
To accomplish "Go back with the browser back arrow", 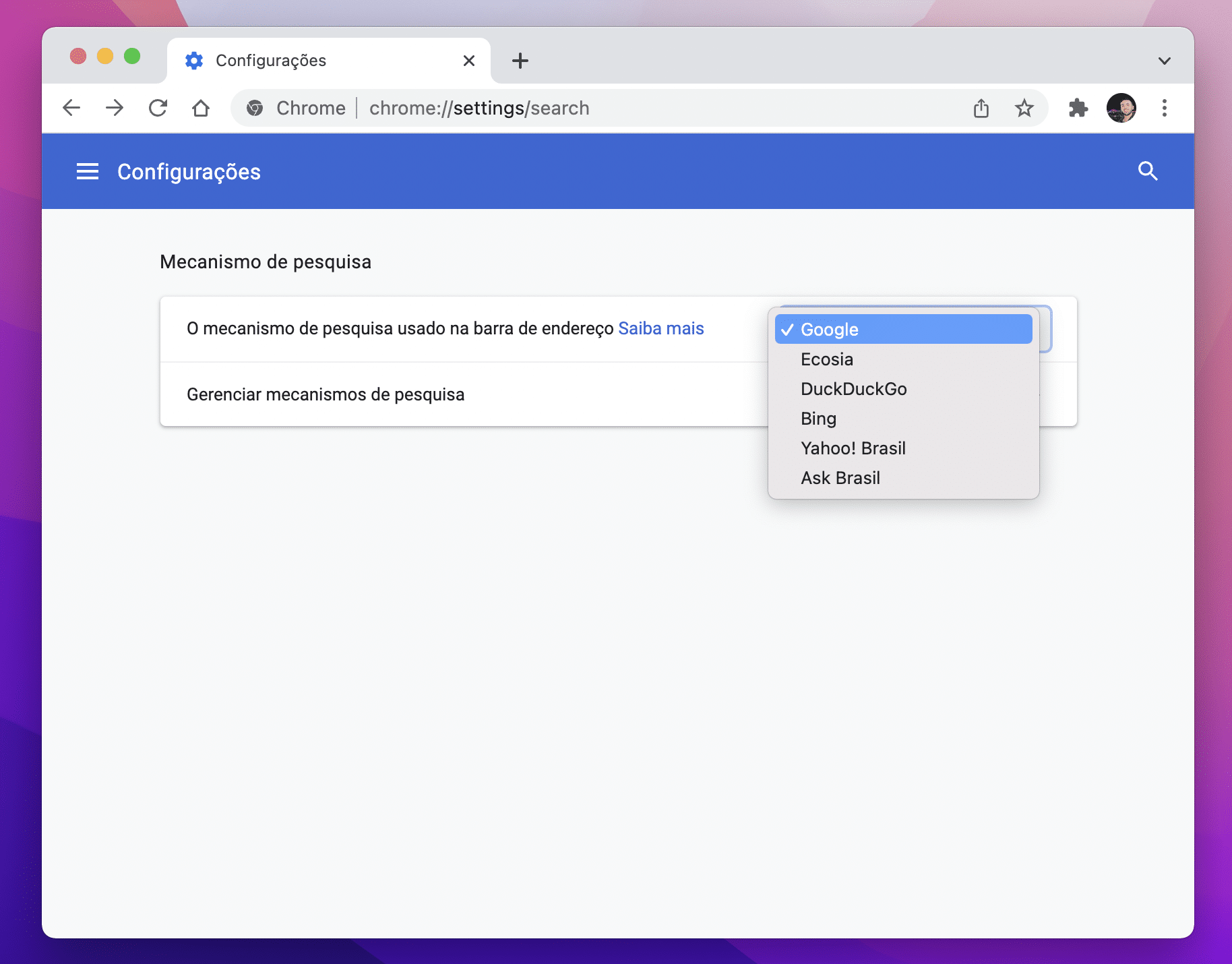I will coord(71,108).
